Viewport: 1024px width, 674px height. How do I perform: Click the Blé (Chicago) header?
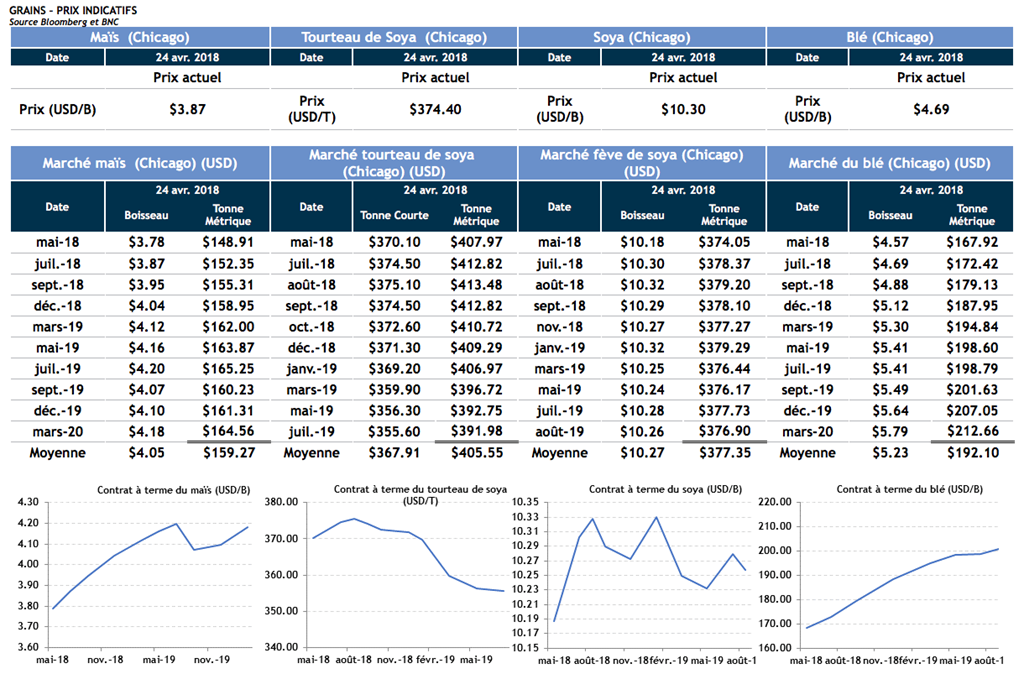coord(889,37)
